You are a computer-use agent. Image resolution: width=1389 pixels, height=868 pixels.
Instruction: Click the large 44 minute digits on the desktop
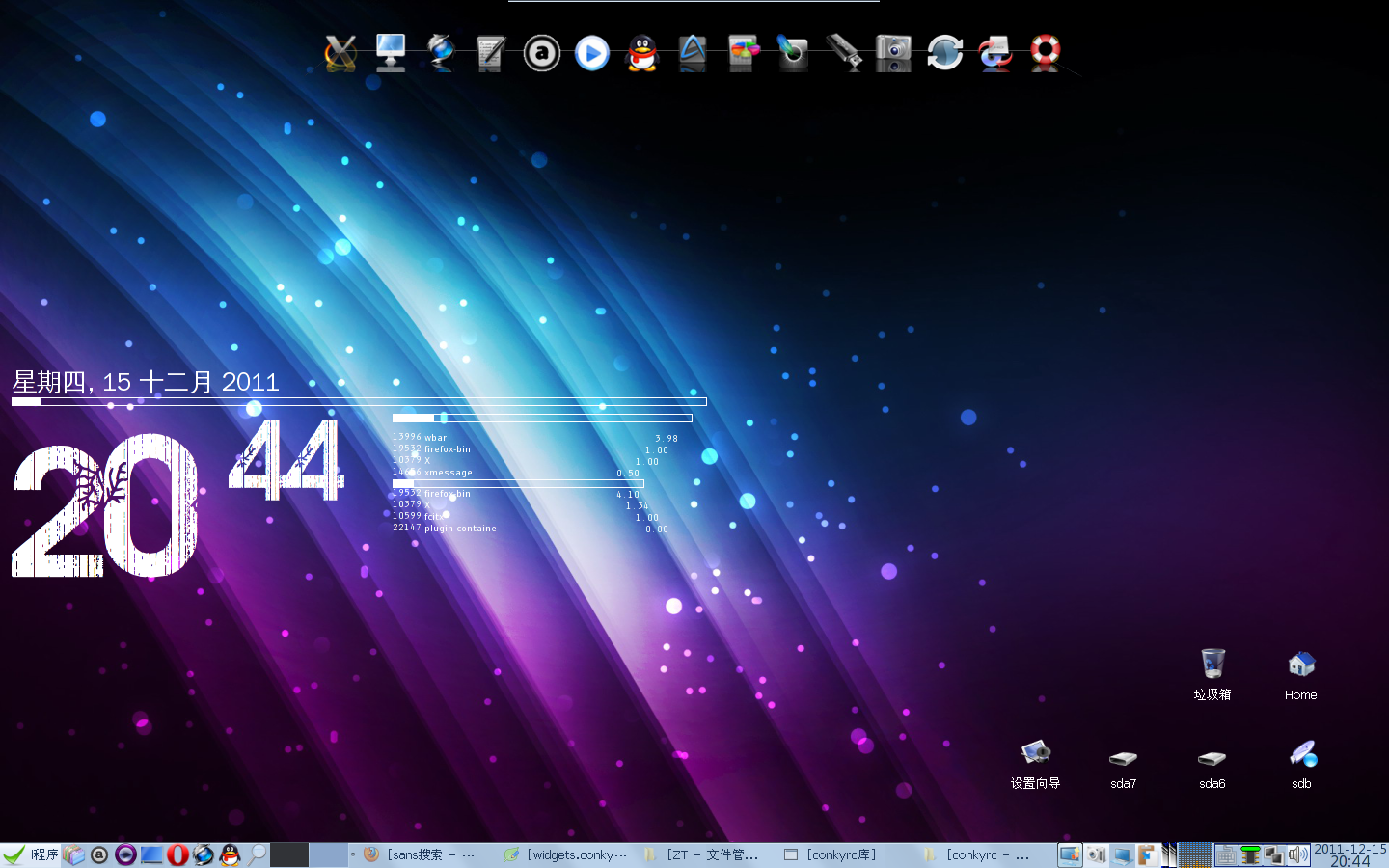(286, 460)
